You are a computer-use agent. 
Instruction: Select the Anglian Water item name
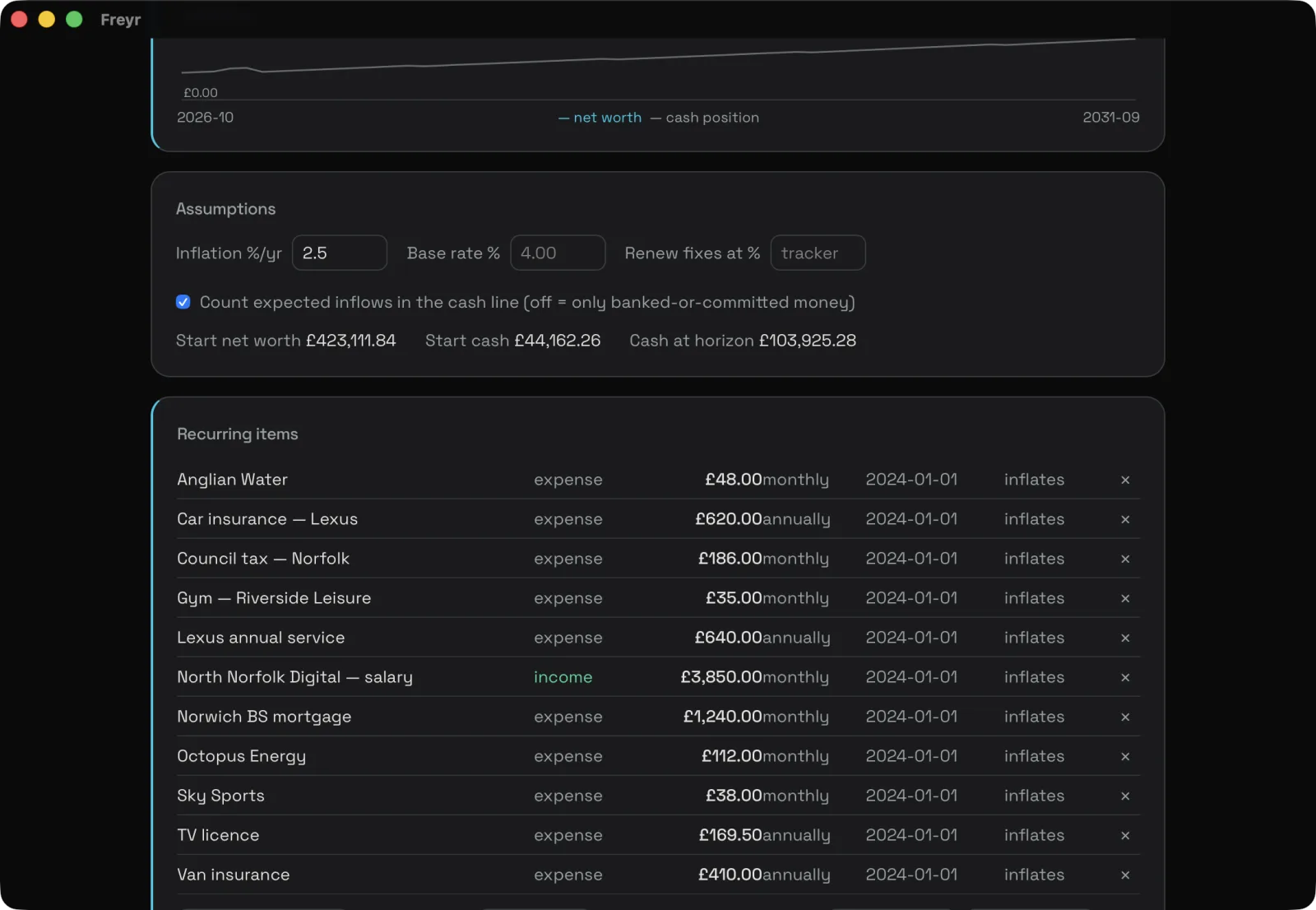232,480
